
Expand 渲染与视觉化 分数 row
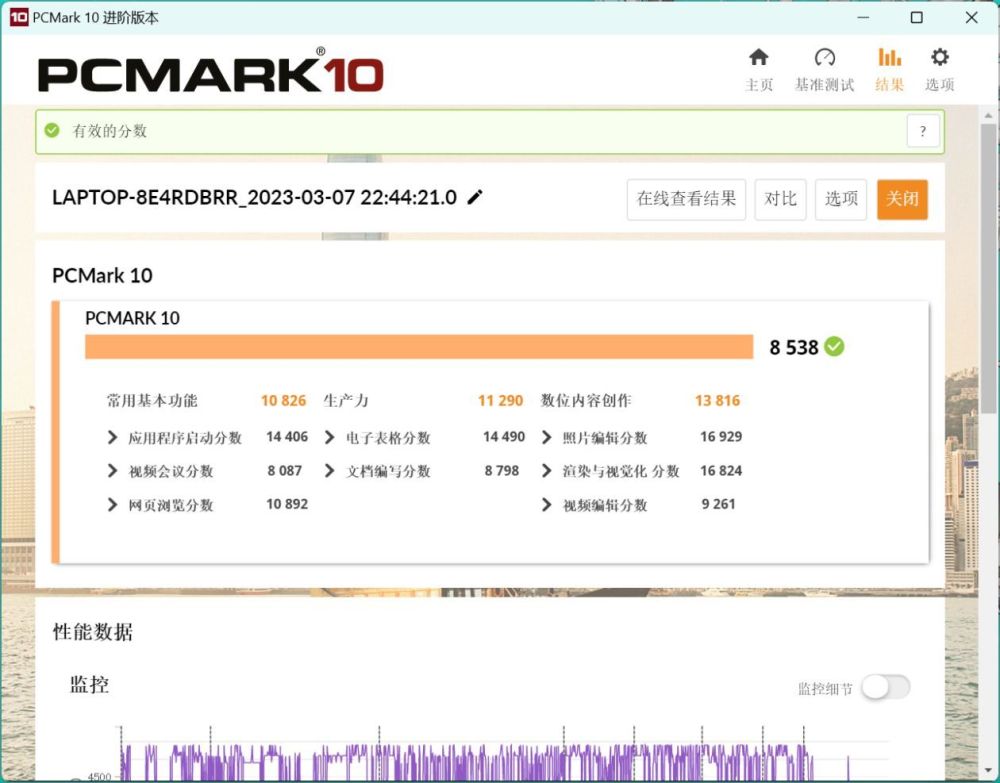tap(547, 471)
